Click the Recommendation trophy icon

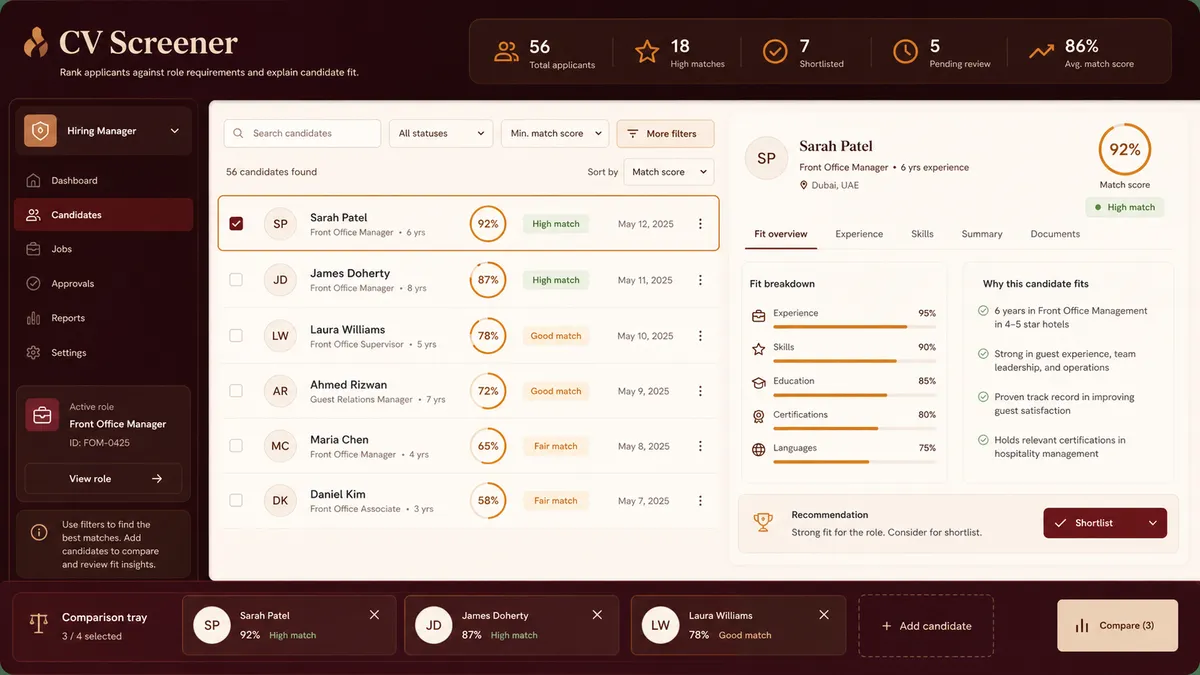coord(763,522)
